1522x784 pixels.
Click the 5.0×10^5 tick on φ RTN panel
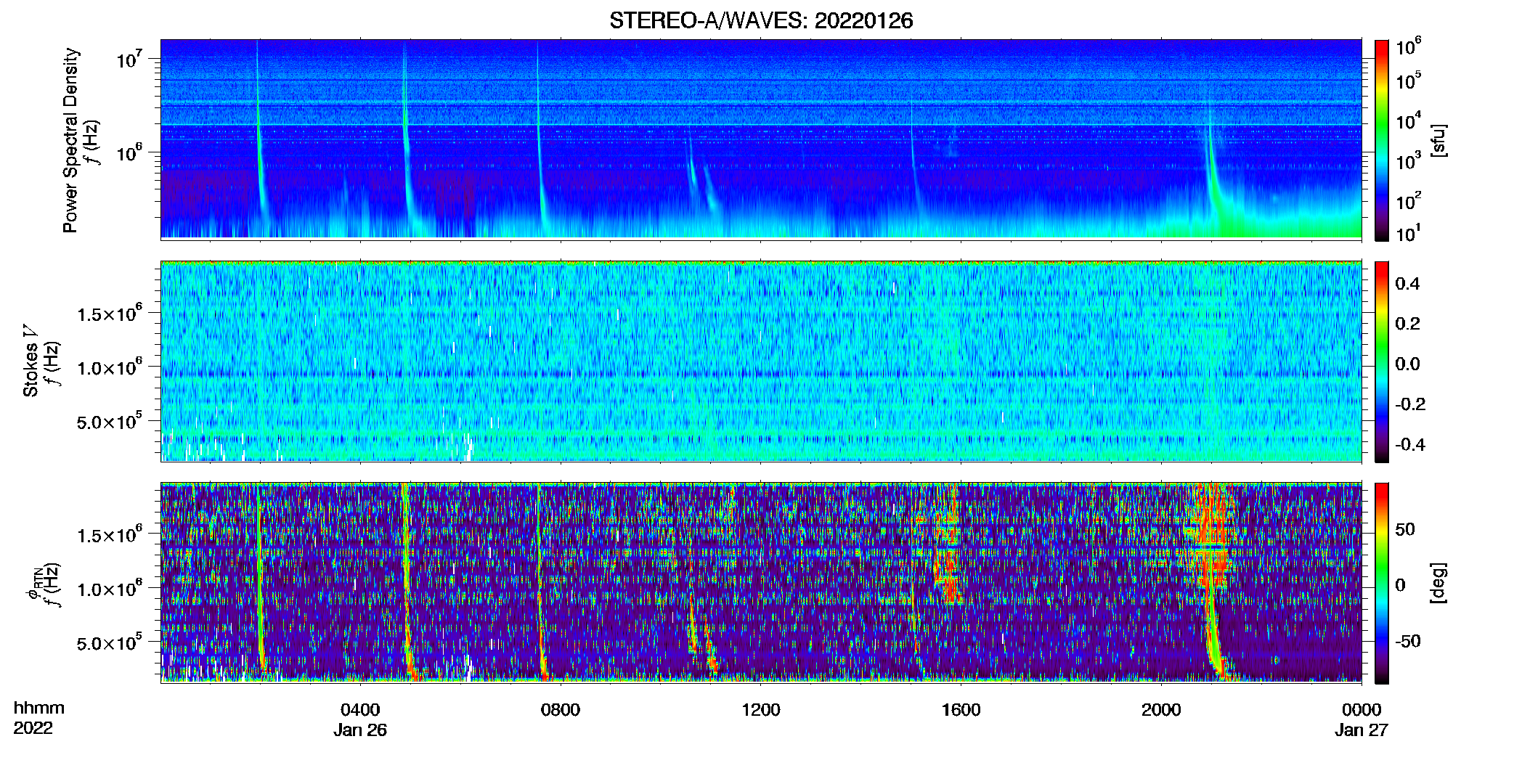tap(110, 643)
